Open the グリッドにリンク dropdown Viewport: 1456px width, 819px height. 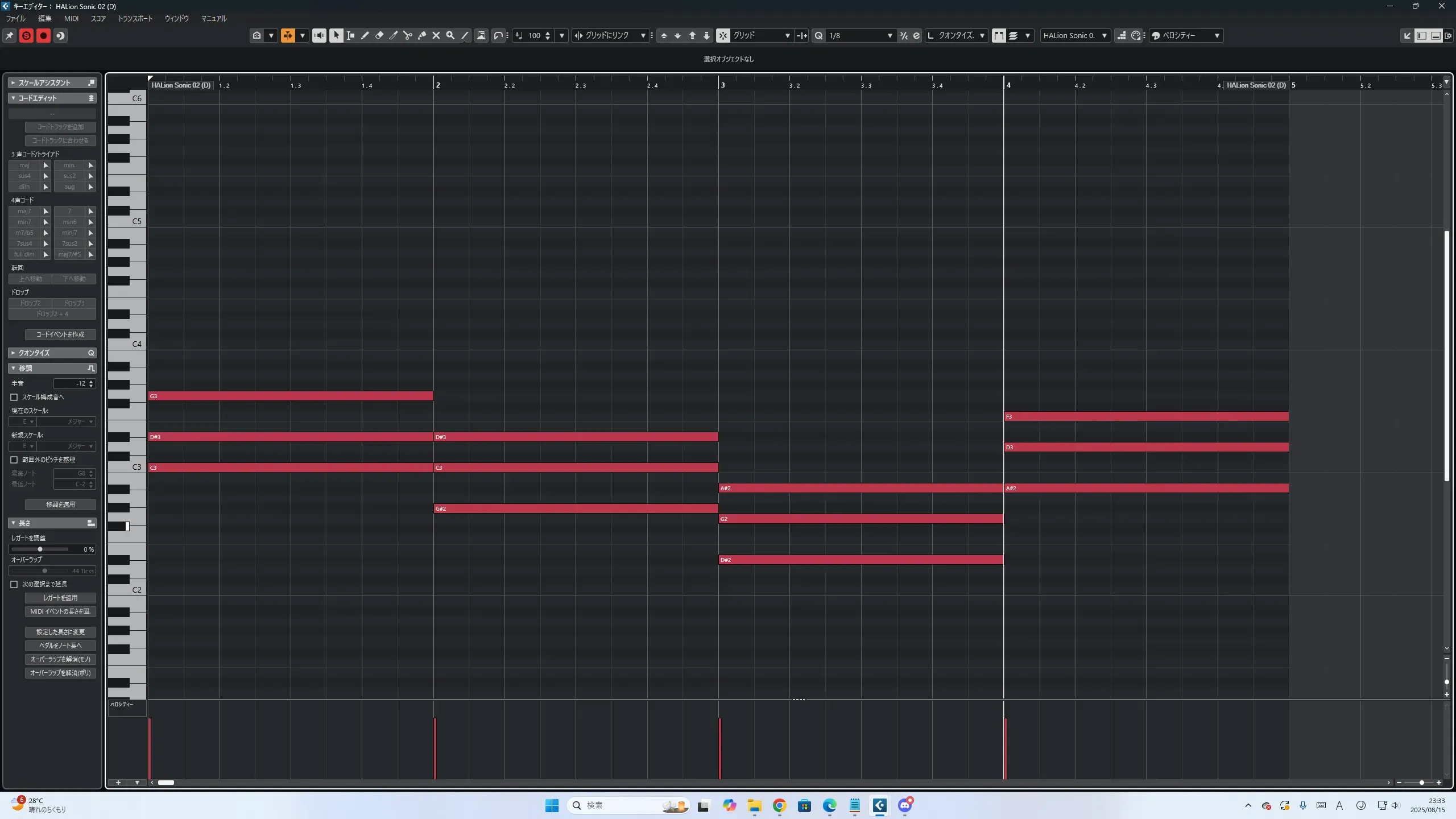tap(643, 35)
